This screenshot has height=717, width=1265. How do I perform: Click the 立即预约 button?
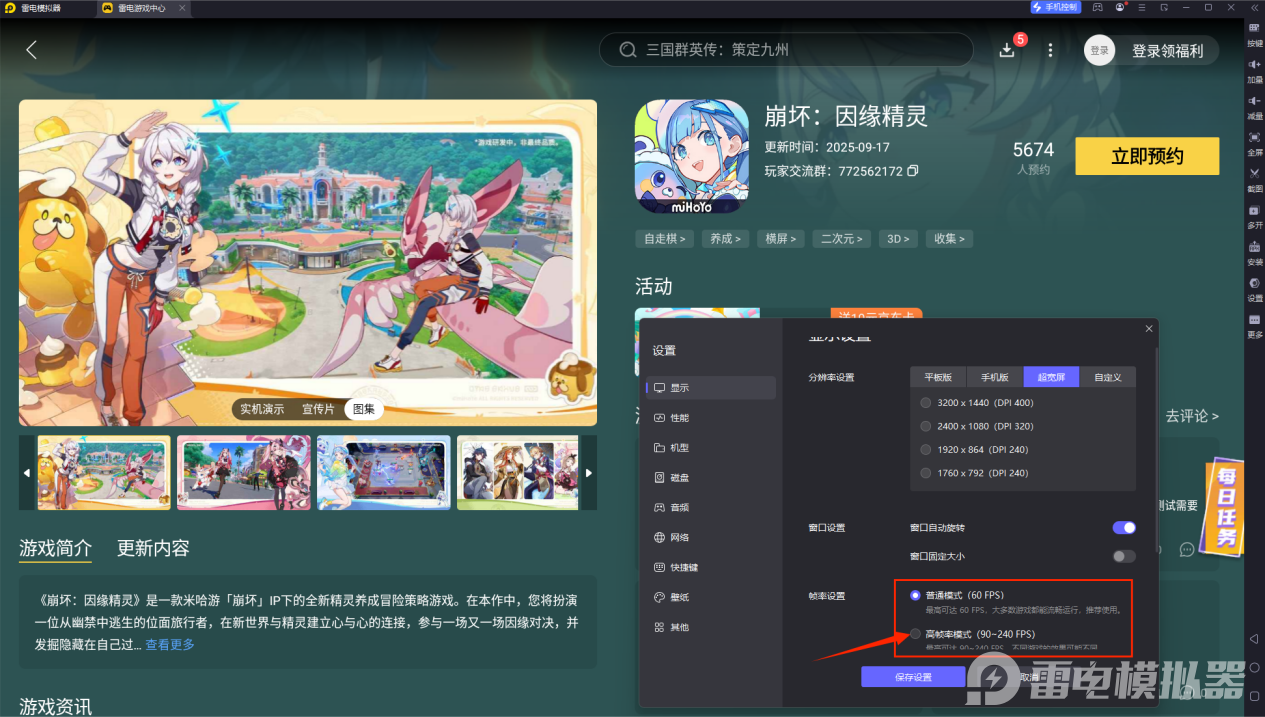1147,156
